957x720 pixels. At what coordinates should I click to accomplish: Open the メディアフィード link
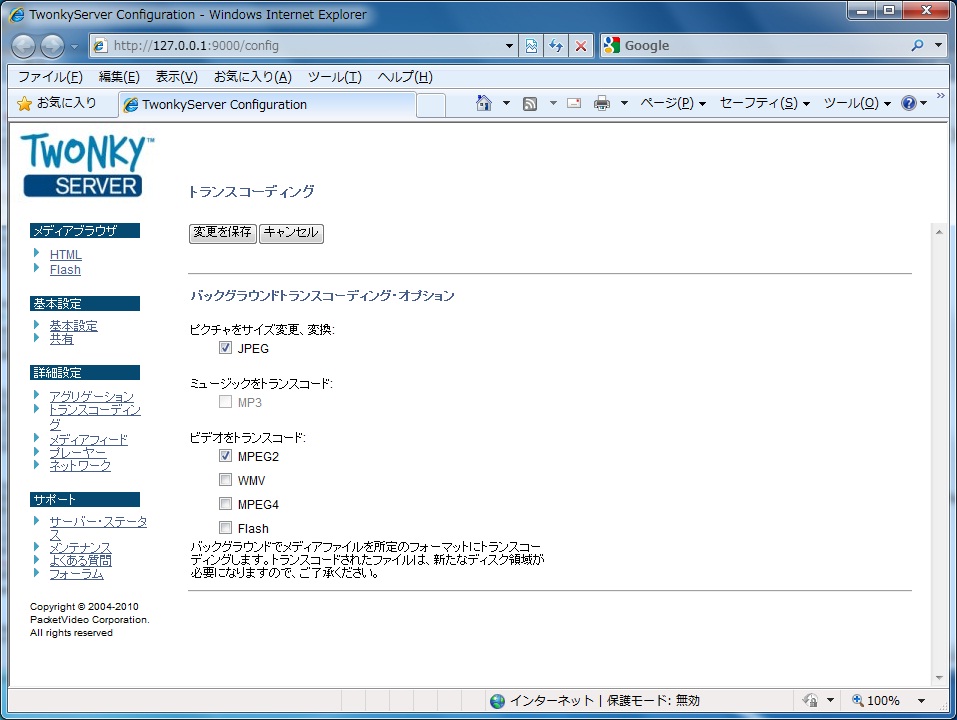click(x=88, y=439)
